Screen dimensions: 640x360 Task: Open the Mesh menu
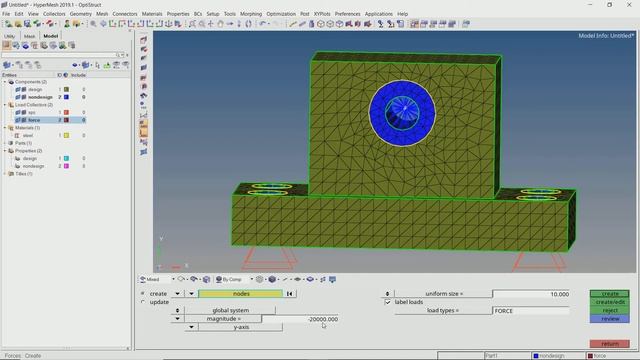point(102,14)
